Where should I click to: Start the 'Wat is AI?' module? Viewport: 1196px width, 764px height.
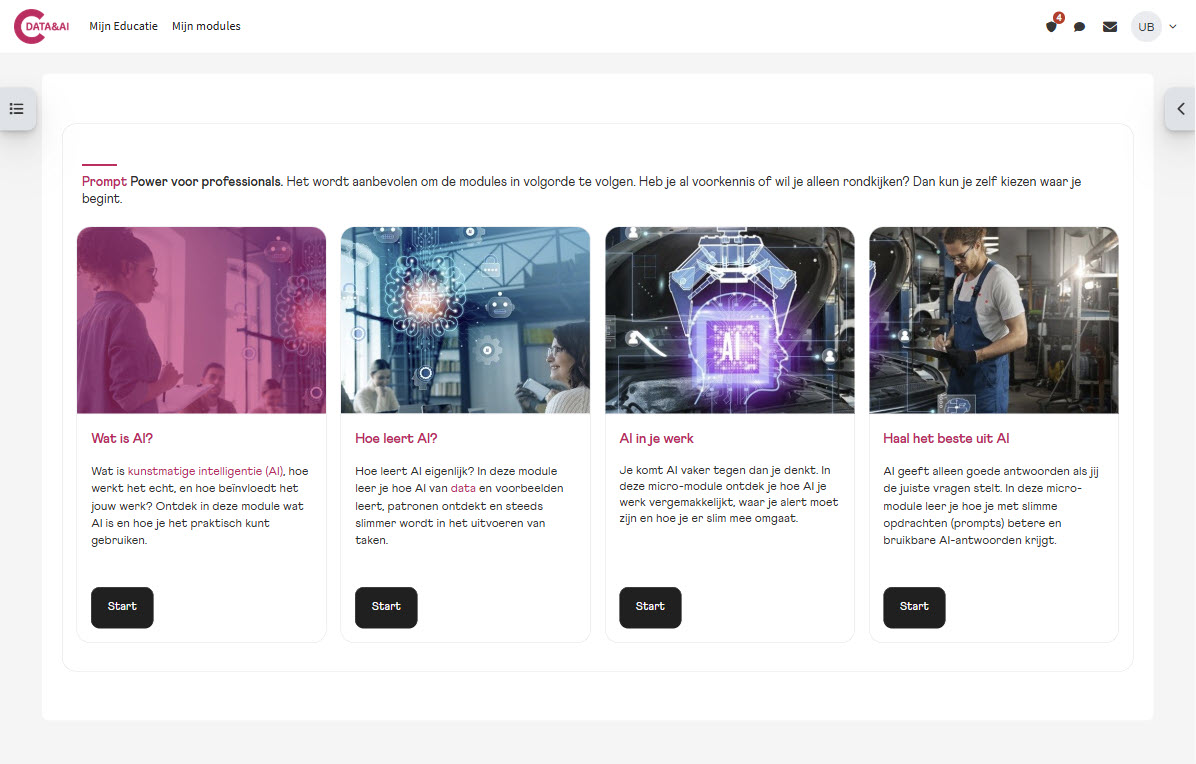coord(122,607)
